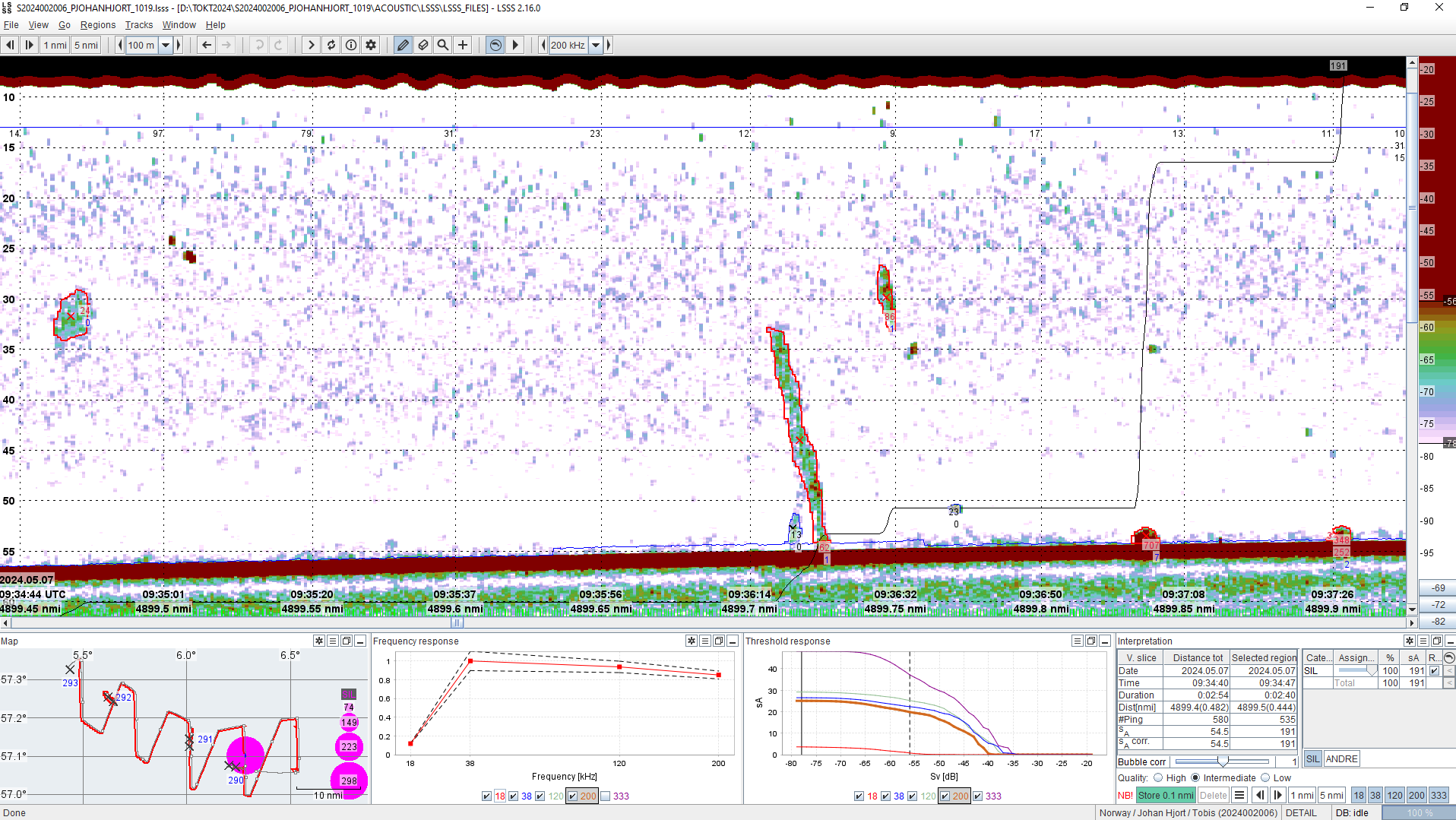This screenshot has height=820, width=1456.
Task: Select the Low quality radio button
Action: click(1265, 777)
